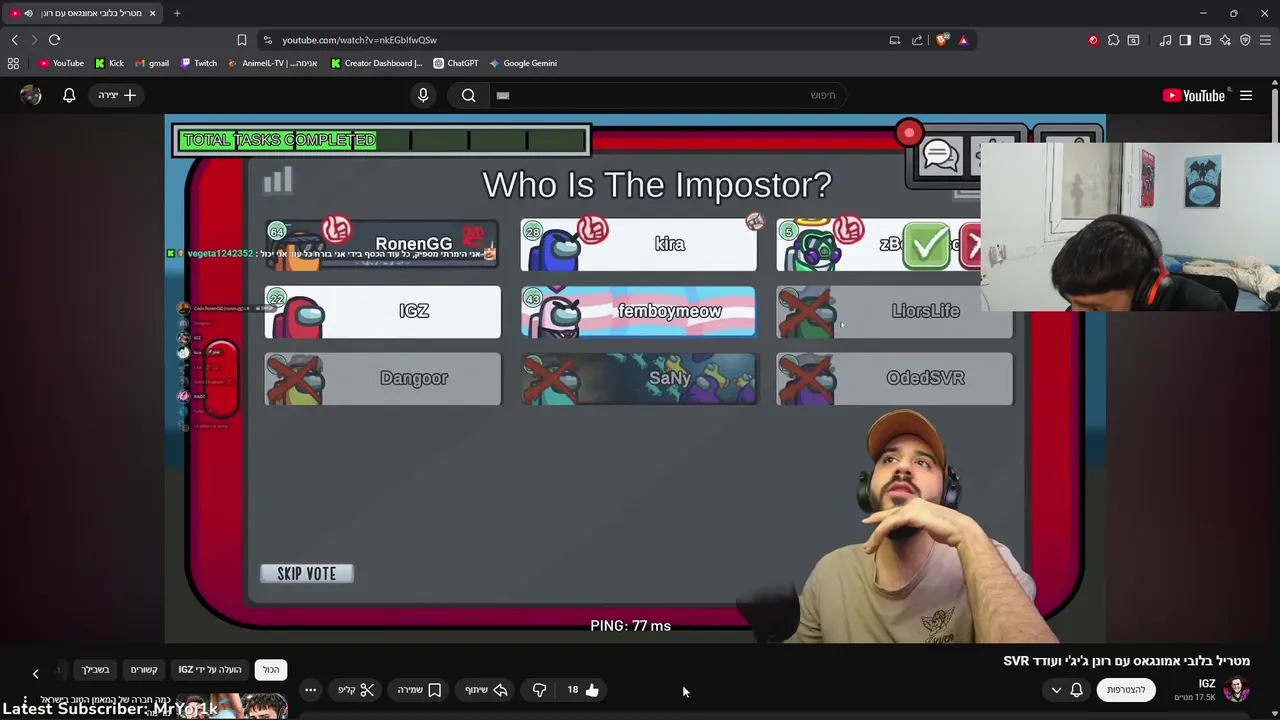View site information next to the URL
1280x720 pixels.
click(x=267, y=40)
